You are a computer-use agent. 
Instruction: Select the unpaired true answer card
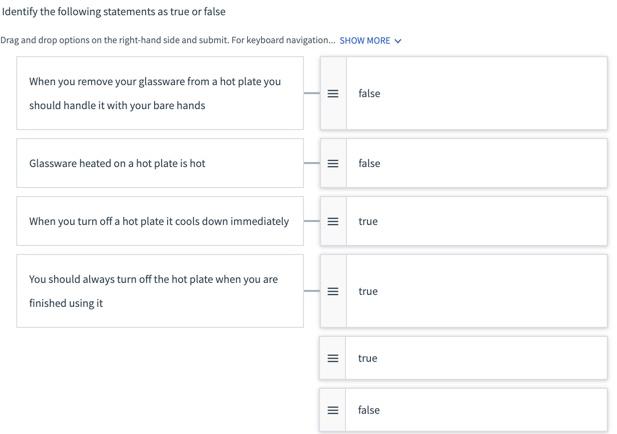[x=475, y=358]
